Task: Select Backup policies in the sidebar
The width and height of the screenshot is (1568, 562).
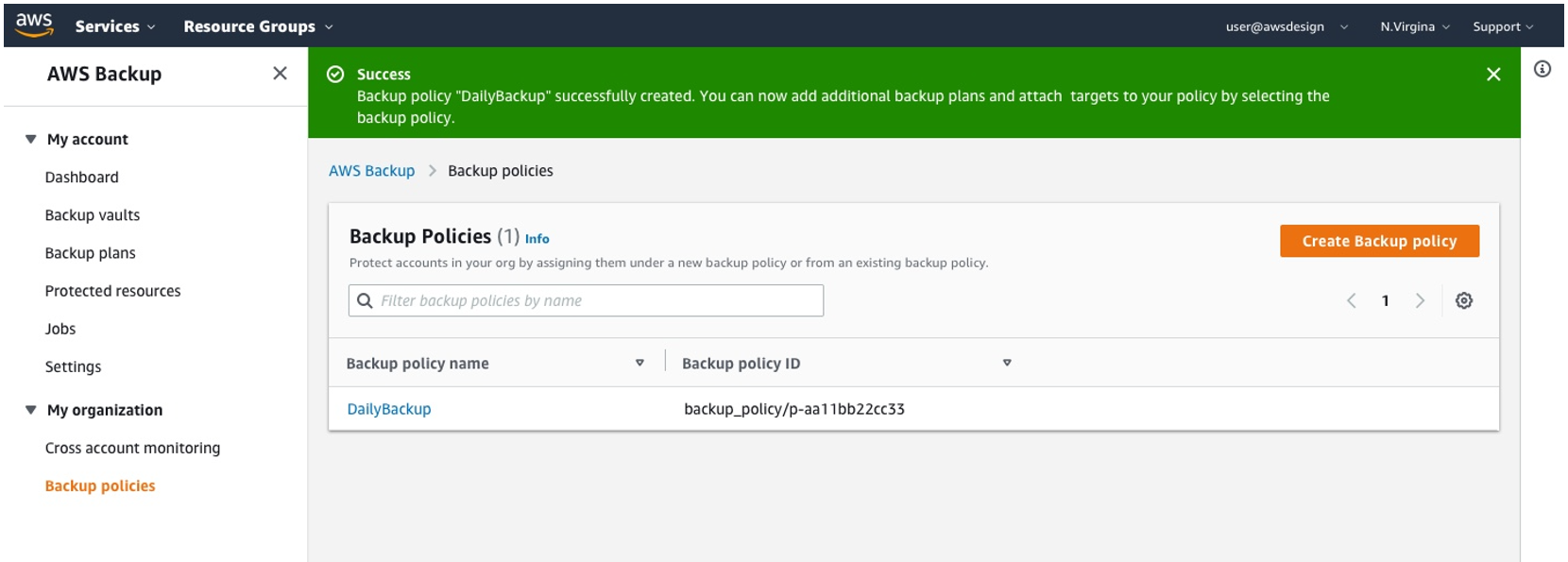Action: click(100, 485)
